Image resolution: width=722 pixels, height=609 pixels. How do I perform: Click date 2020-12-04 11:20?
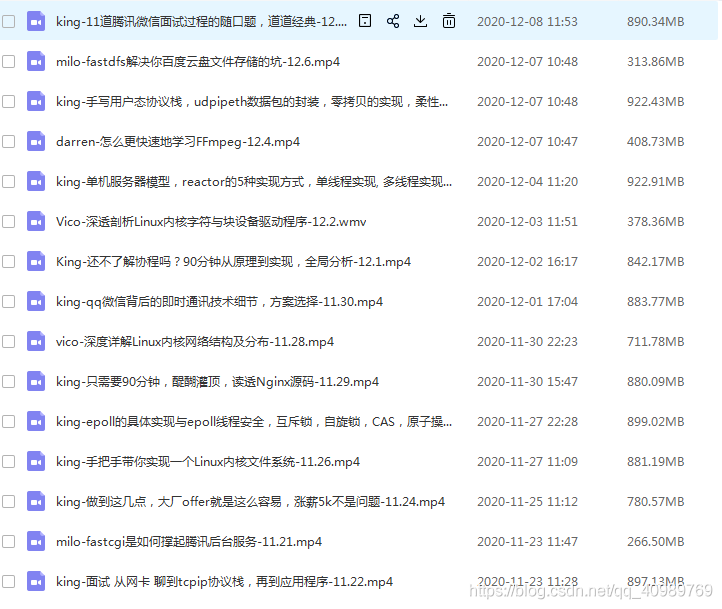click(527, 182)
